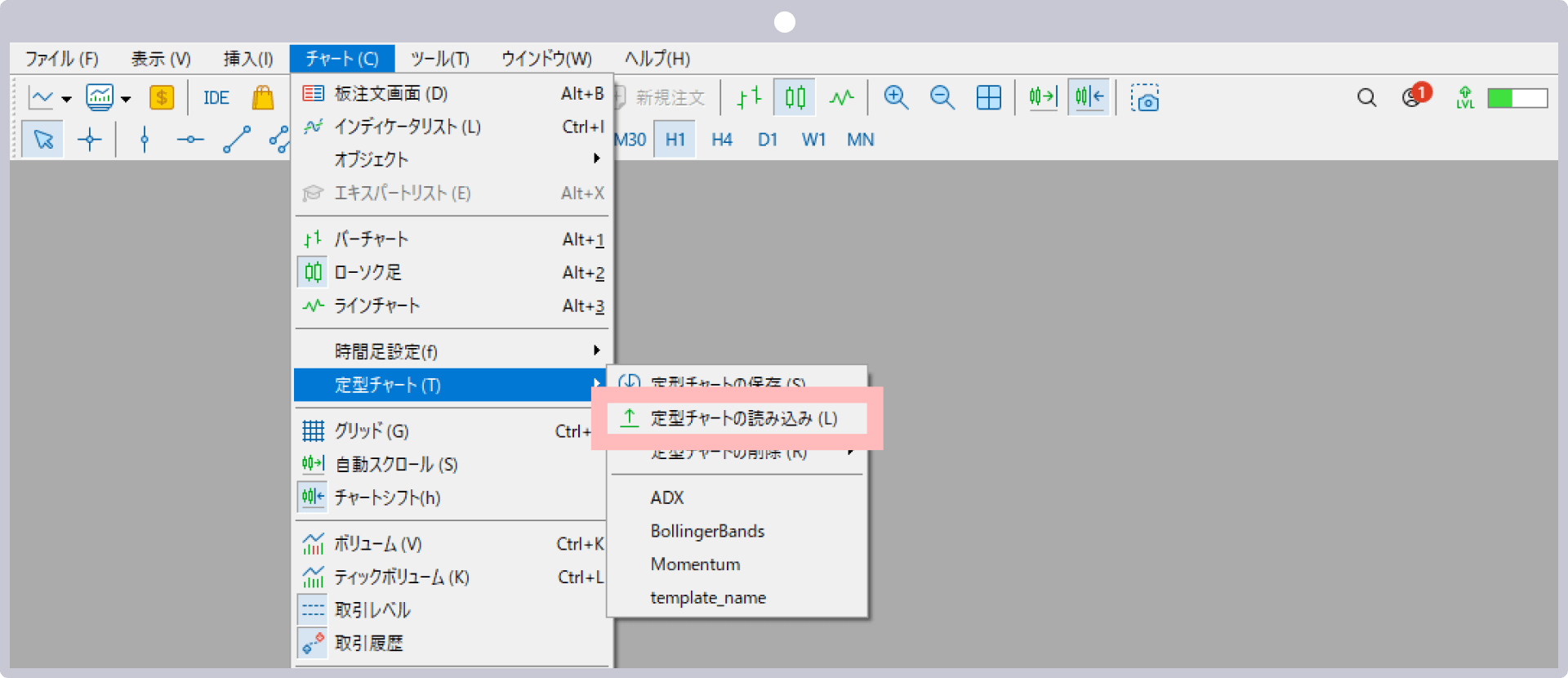1568x678 pixels.
Task: Click the tile windows grid icon
Action: (988, 98)
